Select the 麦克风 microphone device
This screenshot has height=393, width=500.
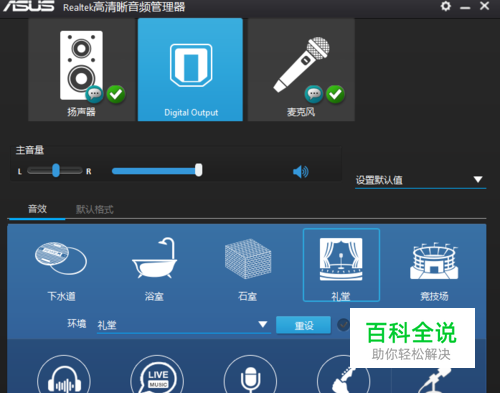(x=301, y=70)
